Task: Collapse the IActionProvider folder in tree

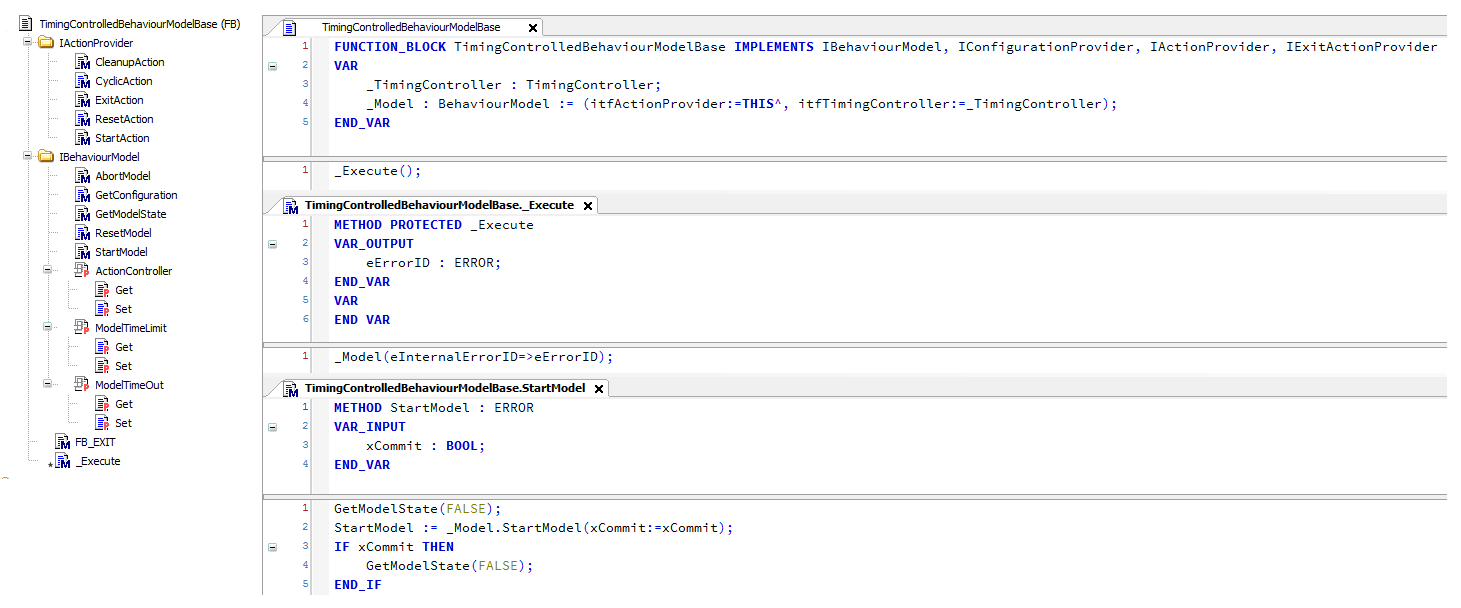Action: pos(28,43)
